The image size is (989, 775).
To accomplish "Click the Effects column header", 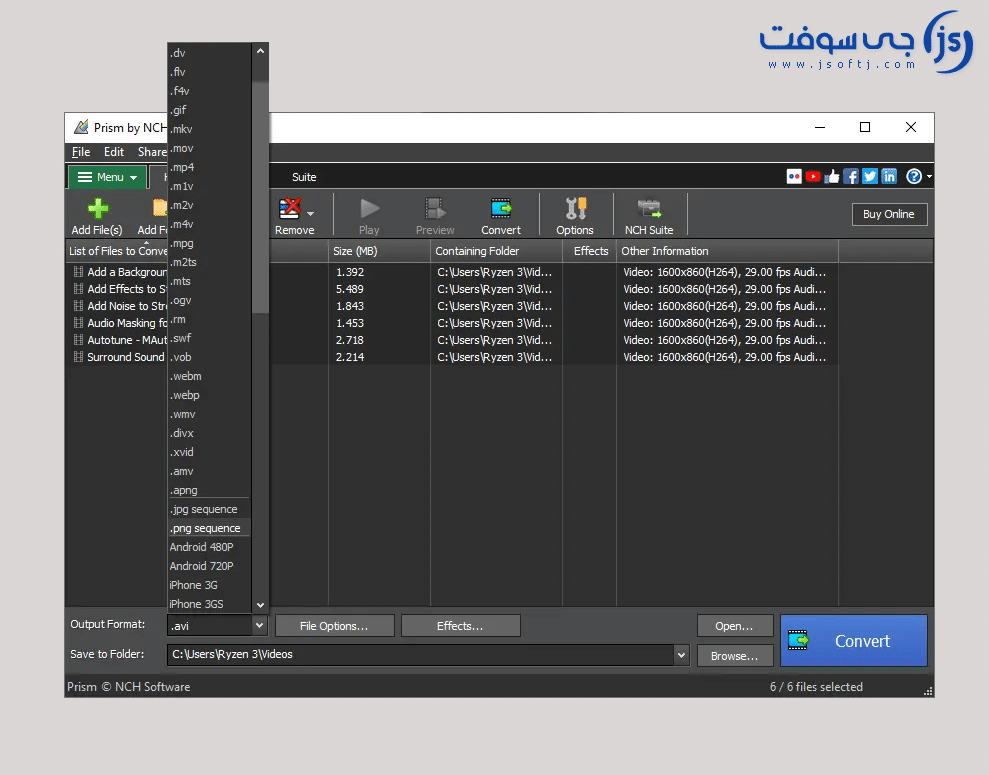I will [x=590, y=251].
